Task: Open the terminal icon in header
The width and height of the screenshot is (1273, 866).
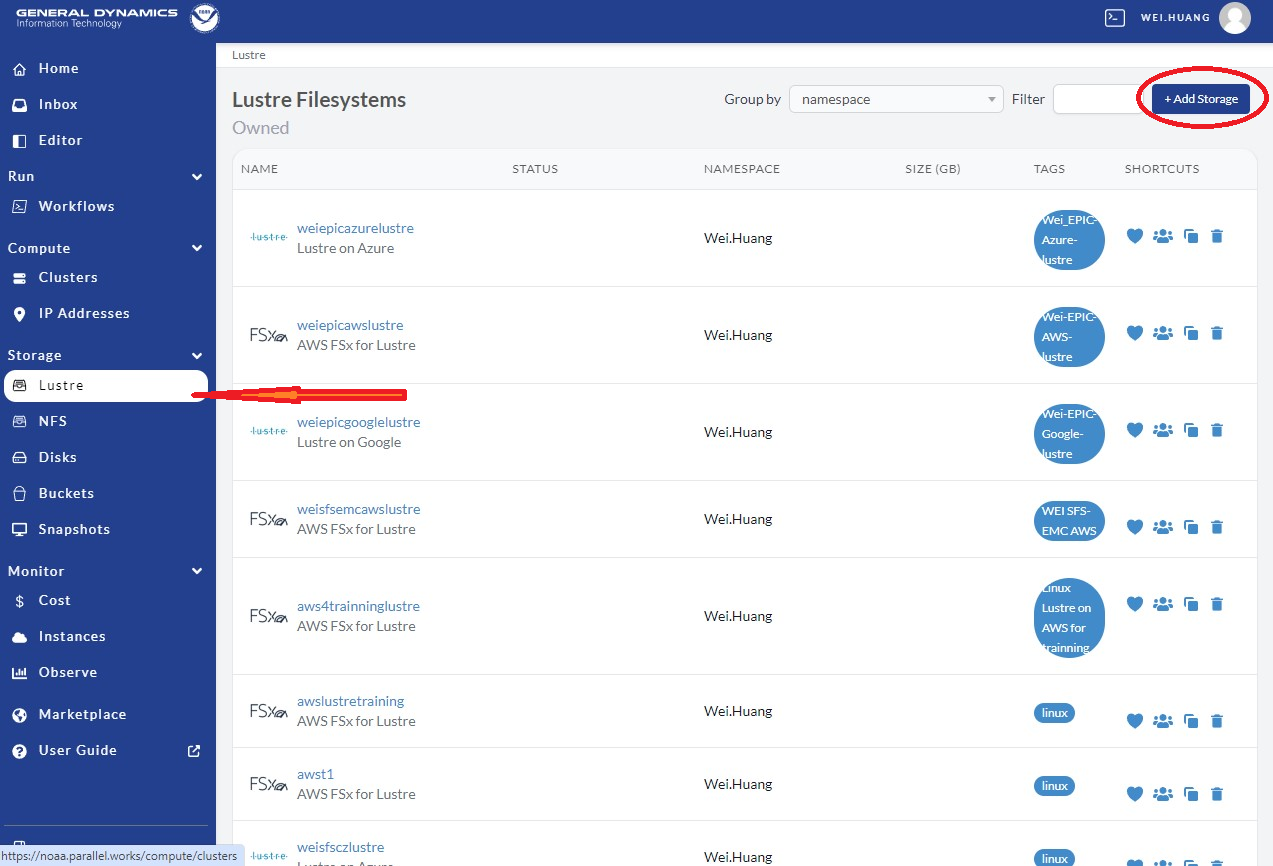Action: tap(1115, 17)
